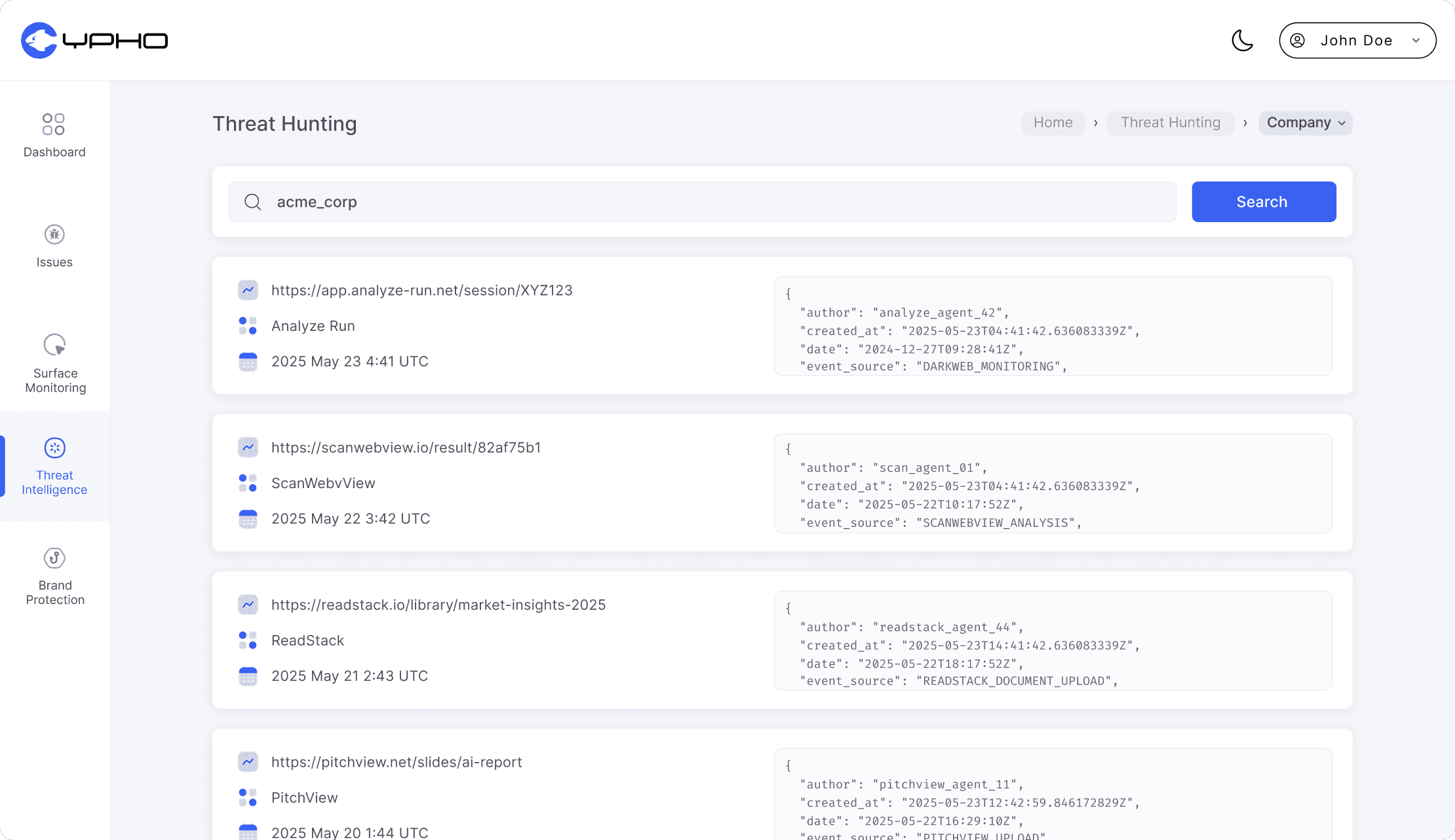Click the Cypho logo
Viewport: 1455px width, 840px height.
(94, 41)
